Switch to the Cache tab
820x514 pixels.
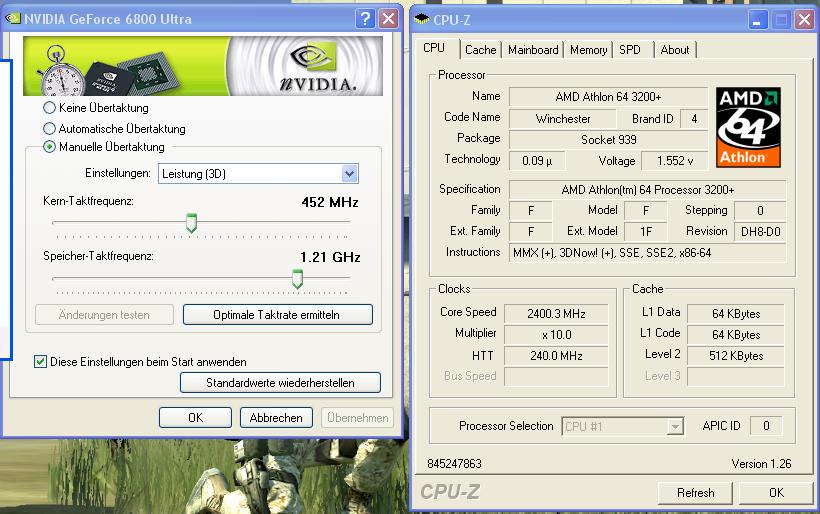pyautogui.click(x=481, y=50)
